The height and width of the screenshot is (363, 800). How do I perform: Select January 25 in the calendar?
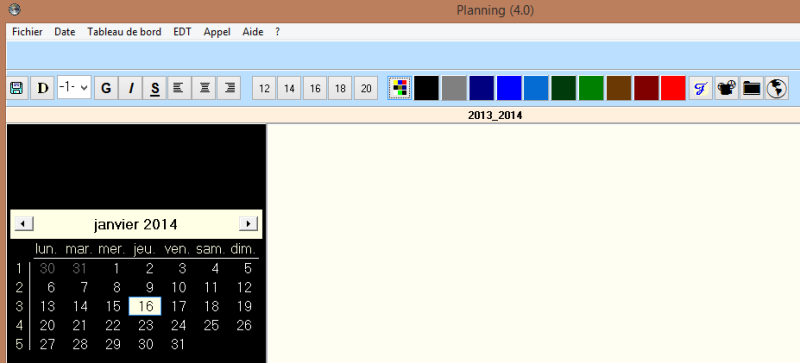[211, 325]
